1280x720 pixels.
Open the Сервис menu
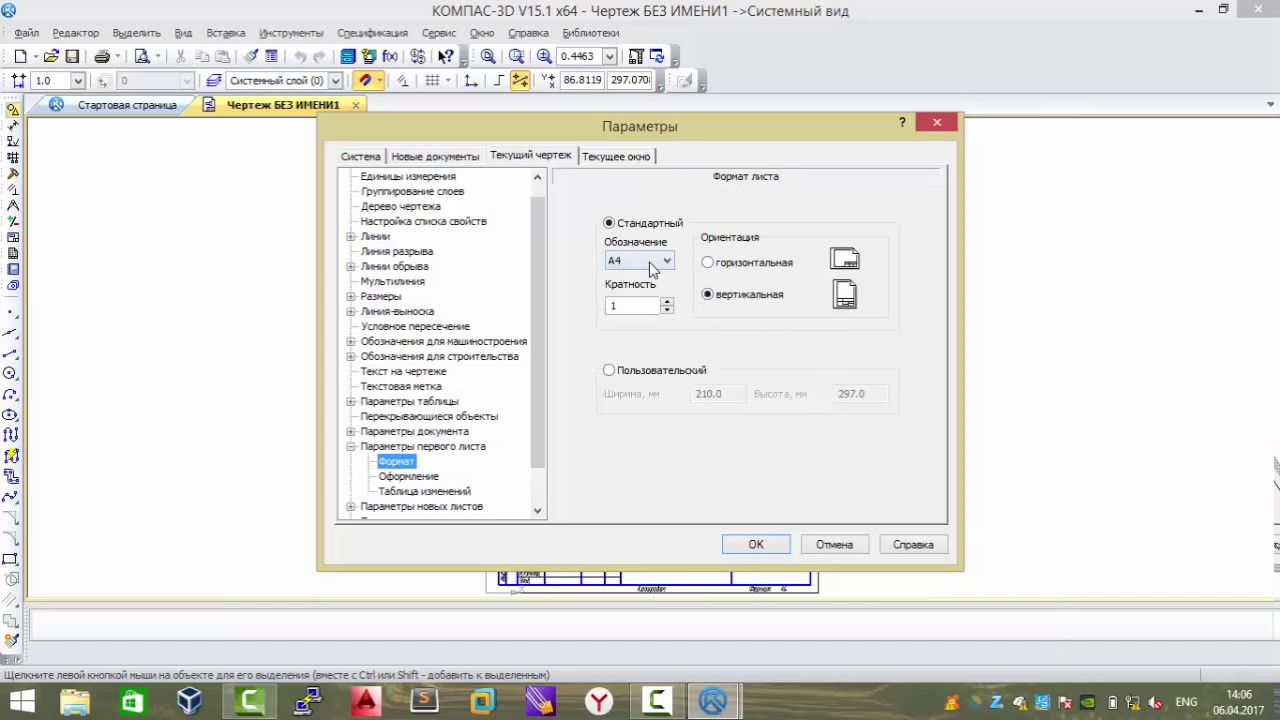point(439,33)
